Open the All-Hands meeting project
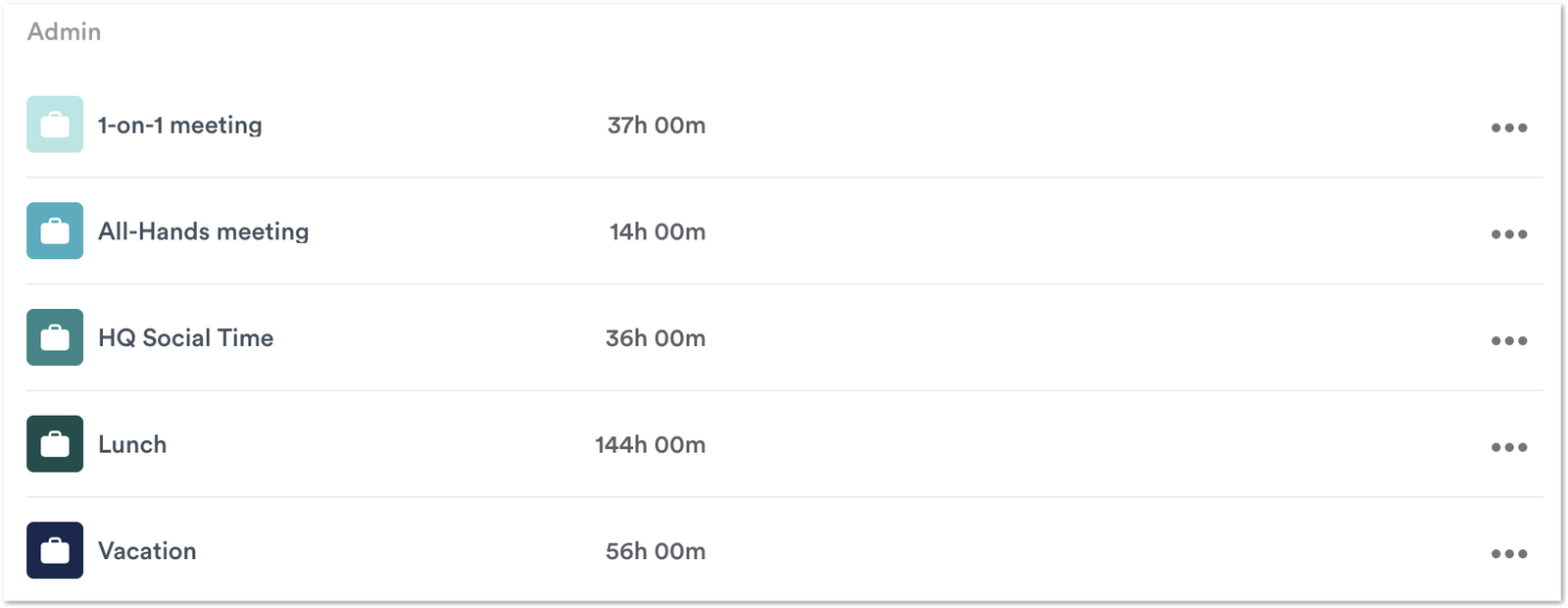 203,231
